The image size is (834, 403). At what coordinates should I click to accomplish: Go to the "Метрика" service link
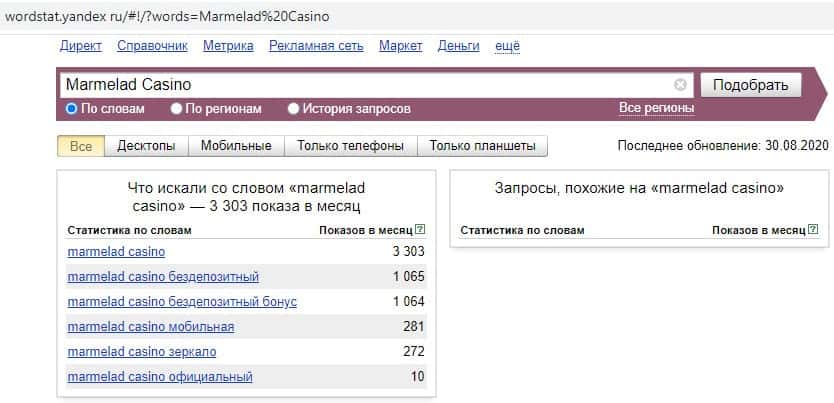pyautogui.click(x=228, y=46)
